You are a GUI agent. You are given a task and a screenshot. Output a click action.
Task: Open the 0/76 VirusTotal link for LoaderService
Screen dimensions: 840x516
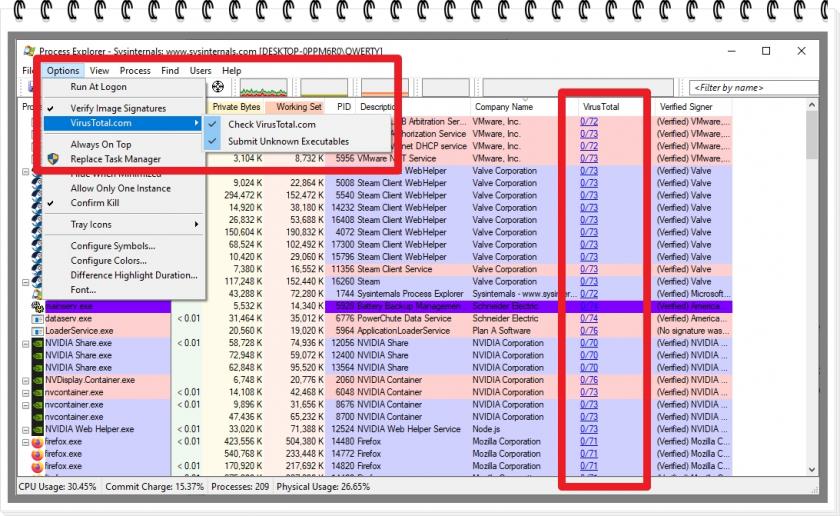click(x=589, y=331)
